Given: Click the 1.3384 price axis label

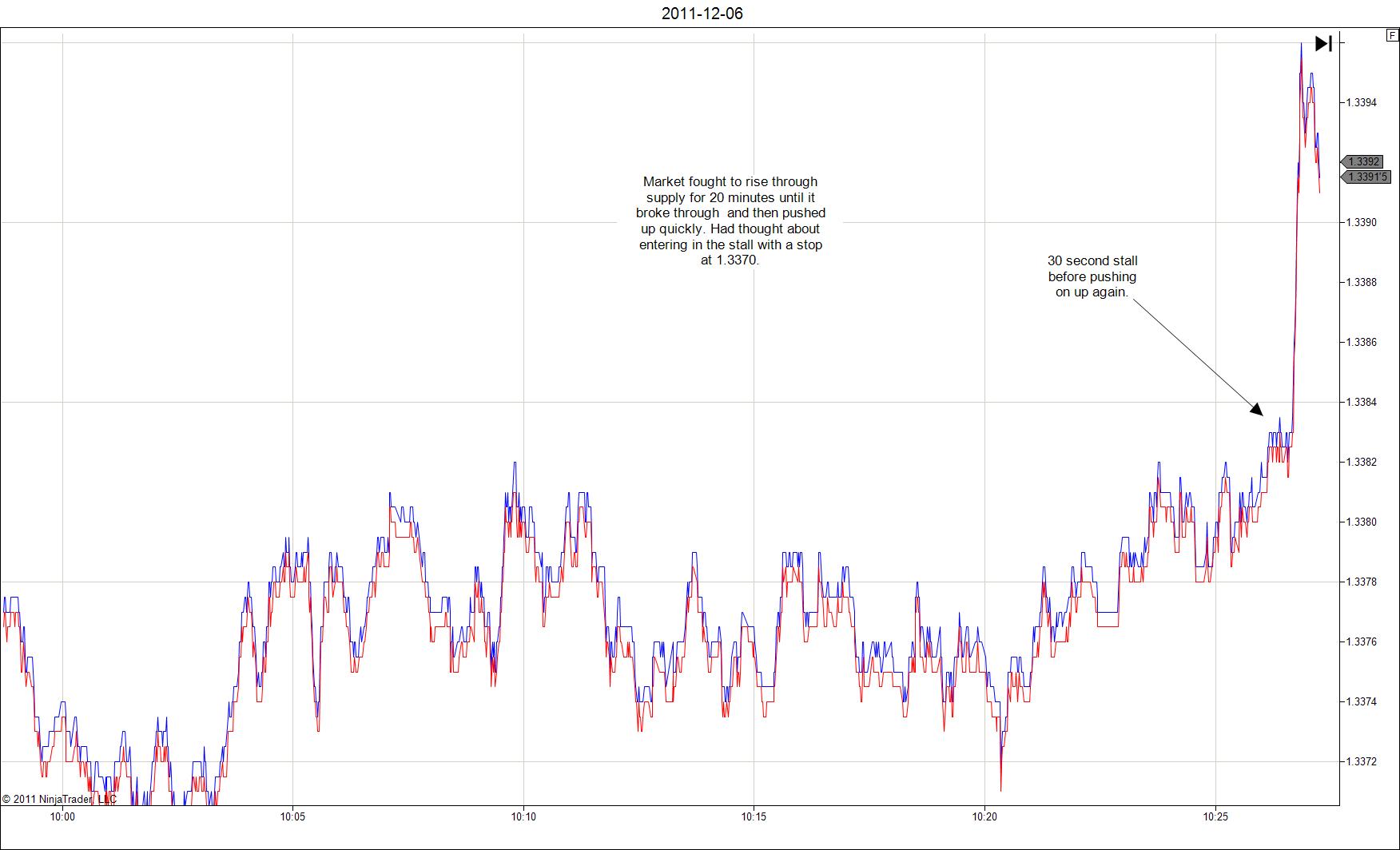Looking at the screenshot, I should [1362, 402].
